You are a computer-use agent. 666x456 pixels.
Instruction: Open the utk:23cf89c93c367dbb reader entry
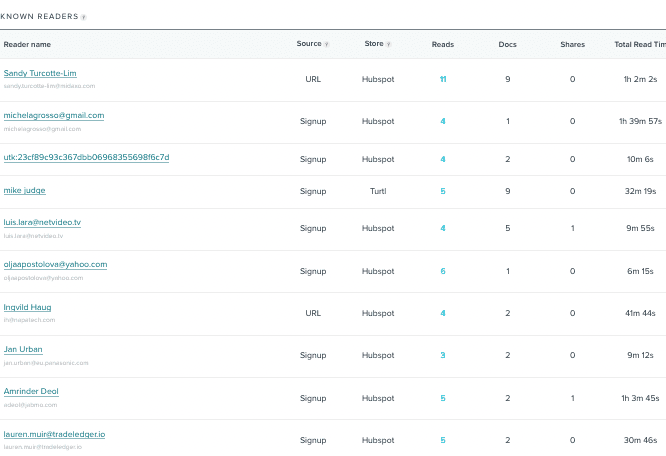pos(86,157)
